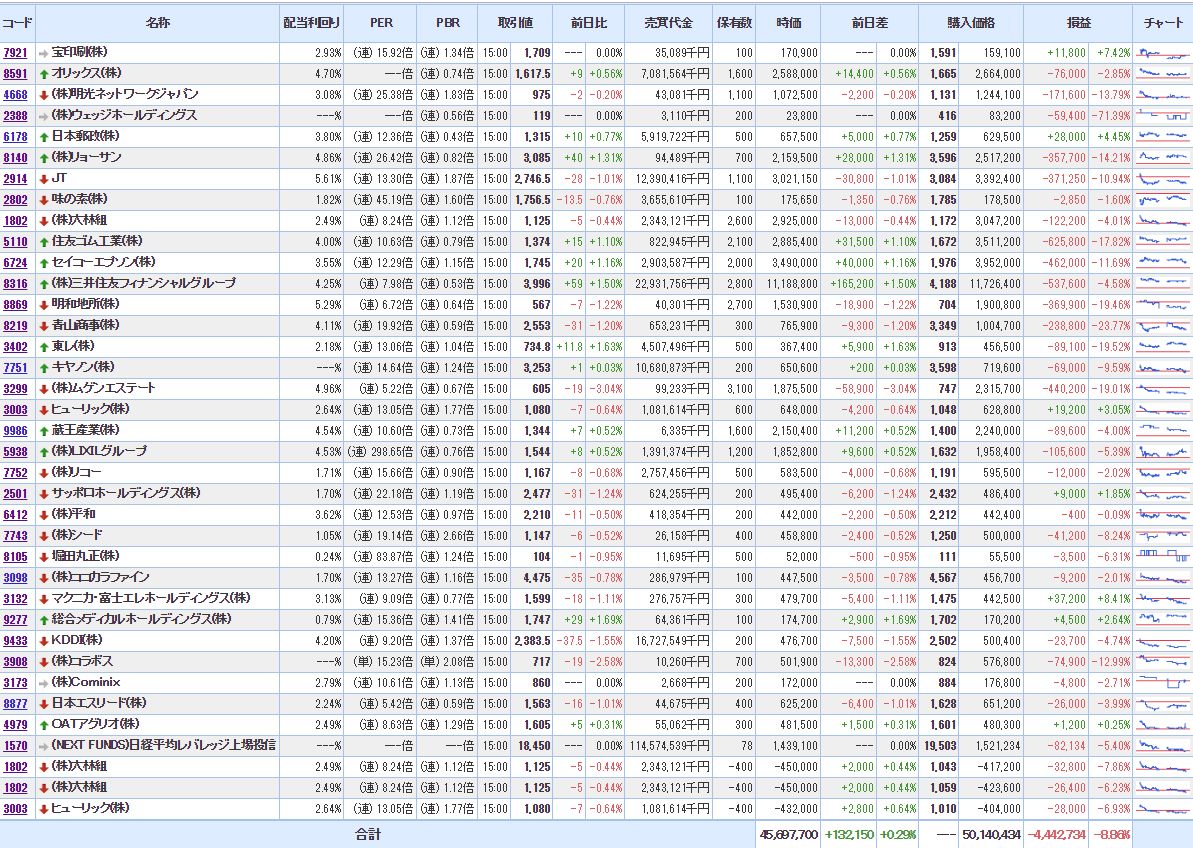Open the mini chart for 三井住友フィナンシャルグループ
Viewport: 1193px width, 848px height.
[x=1163, y=283]
